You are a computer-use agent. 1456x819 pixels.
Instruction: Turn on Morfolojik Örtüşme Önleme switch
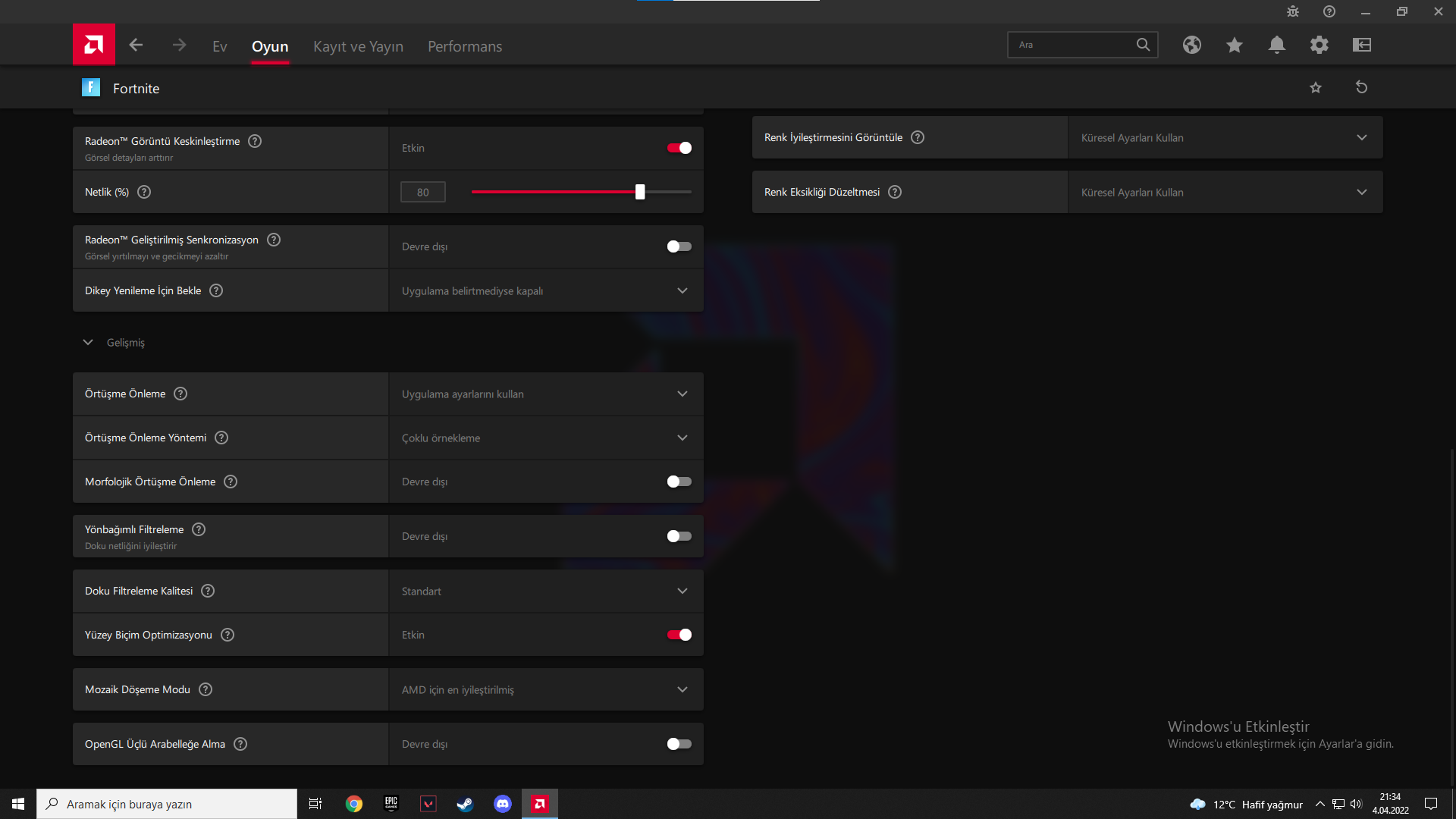click(x=679, y=482)
